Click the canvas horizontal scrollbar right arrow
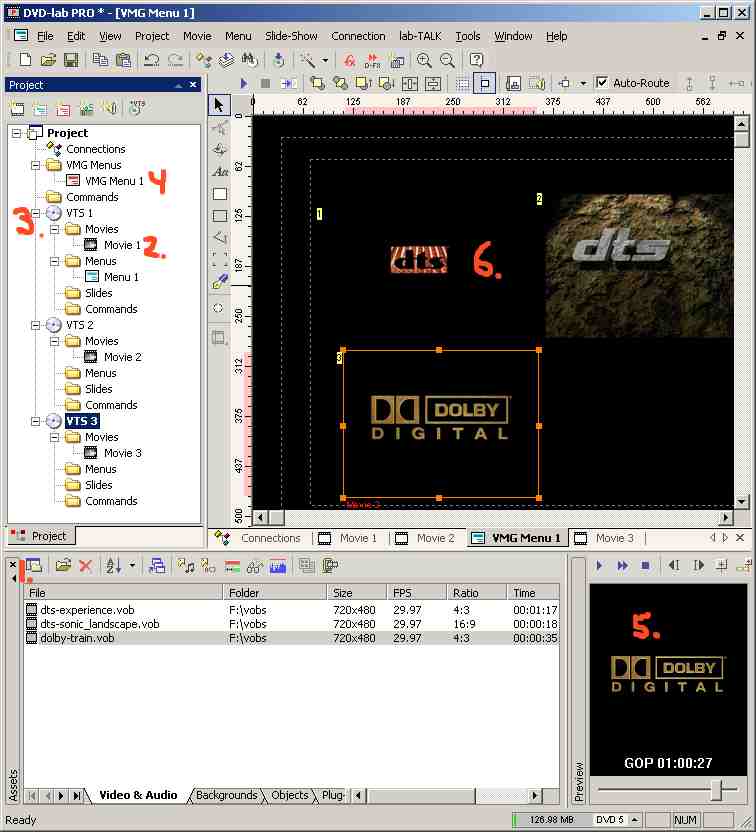The image size is (756, 832). click(725, 517)
